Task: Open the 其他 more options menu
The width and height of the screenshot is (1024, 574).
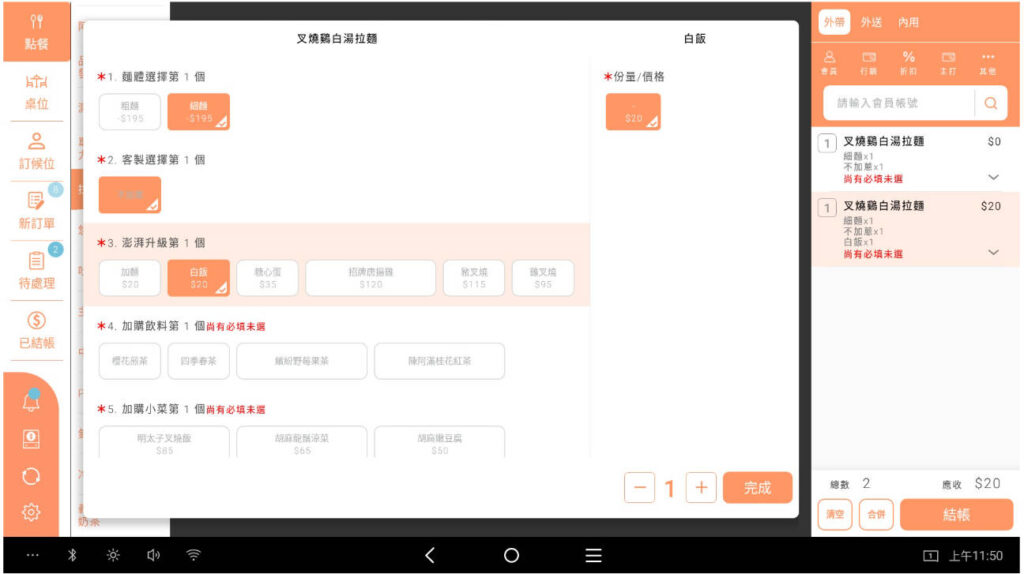Action: (x=988, y=62)
